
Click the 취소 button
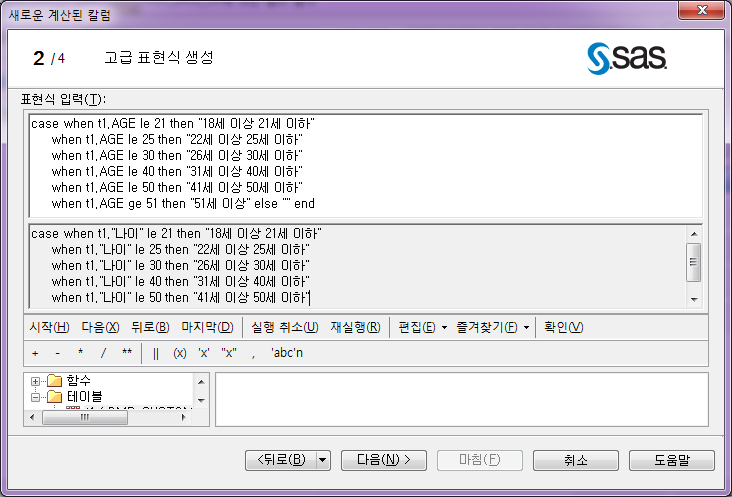576,460
